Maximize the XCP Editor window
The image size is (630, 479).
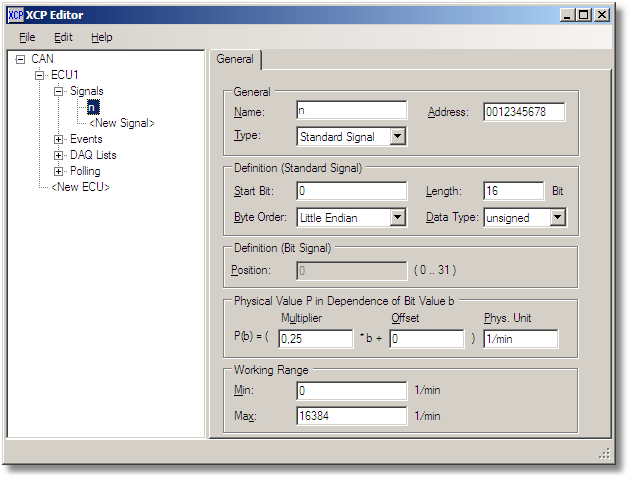click(584, 15)
